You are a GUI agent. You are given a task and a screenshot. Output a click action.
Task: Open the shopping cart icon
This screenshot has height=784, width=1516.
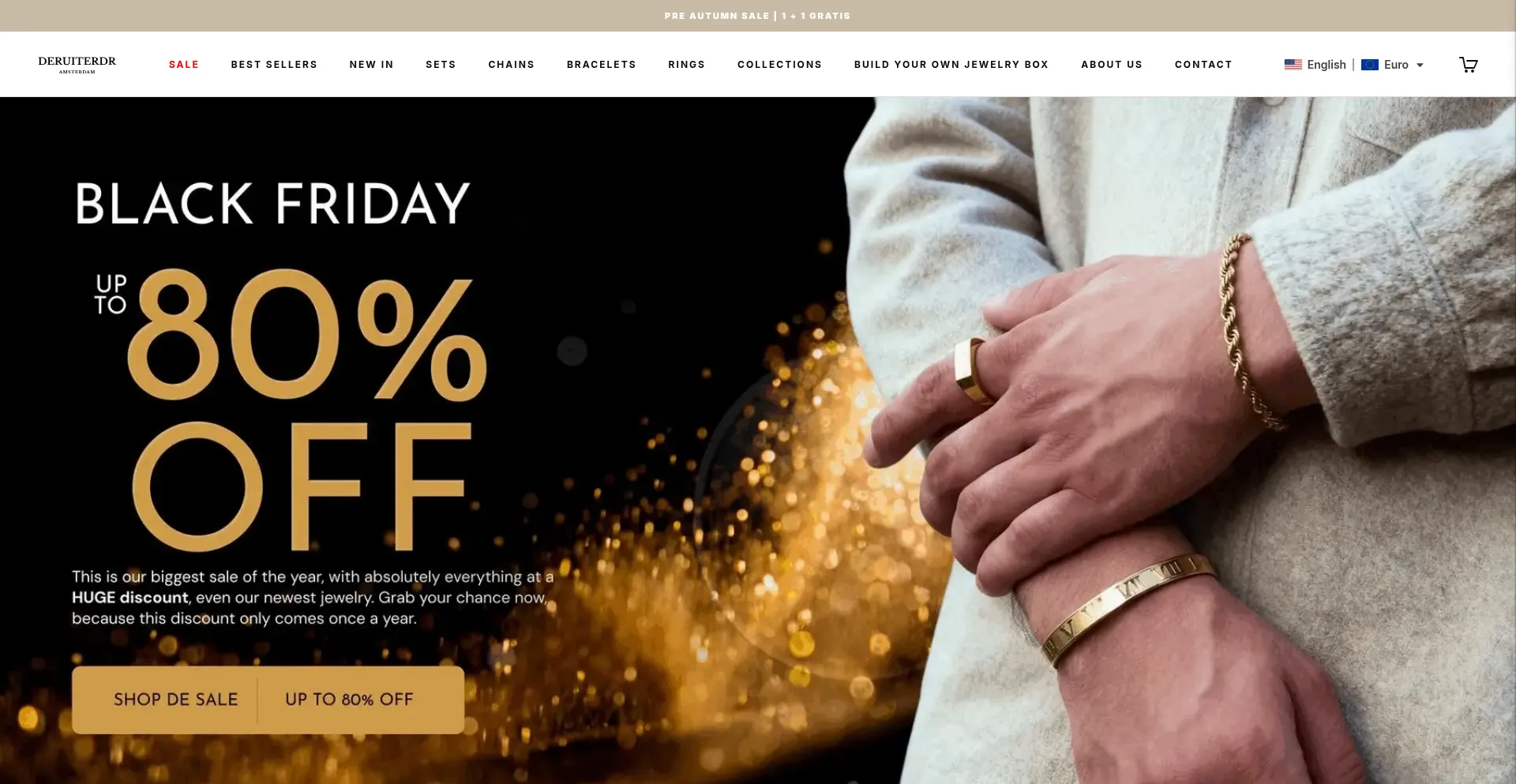tap(1468, 65)
